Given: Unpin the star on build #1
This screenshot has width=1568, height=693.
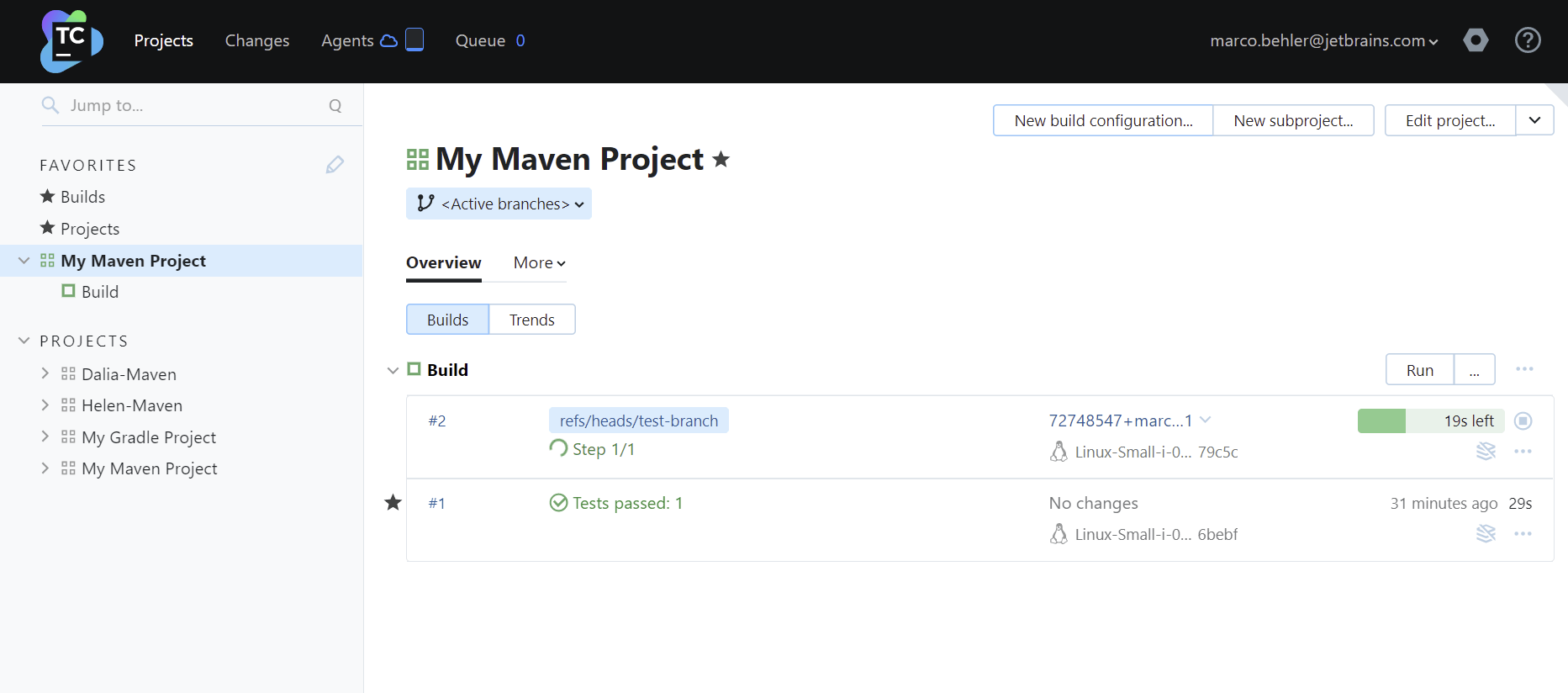Looking at the screenshot, I should 393,503.
